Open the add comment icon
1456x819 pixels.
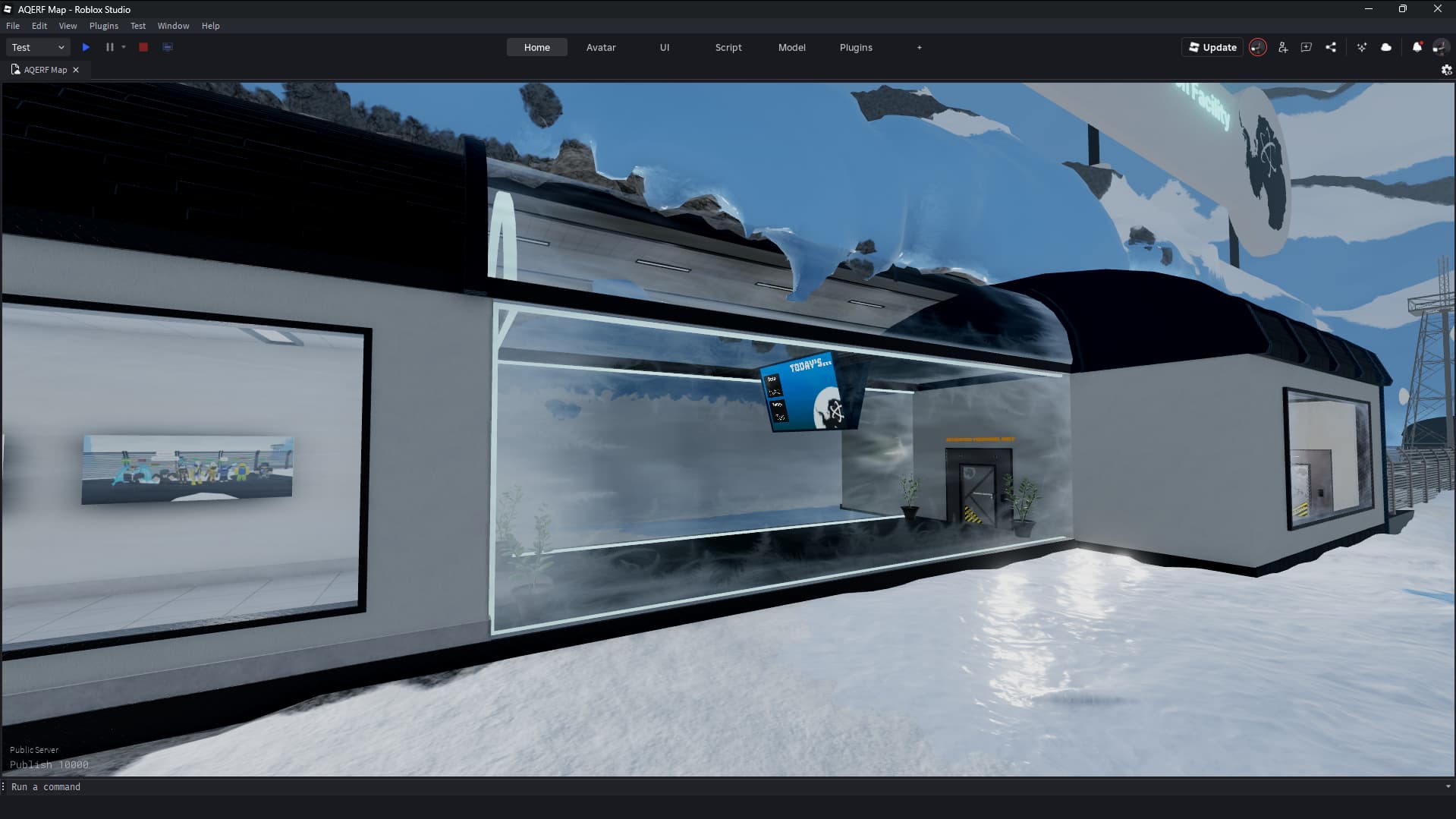pos(1306,47)
